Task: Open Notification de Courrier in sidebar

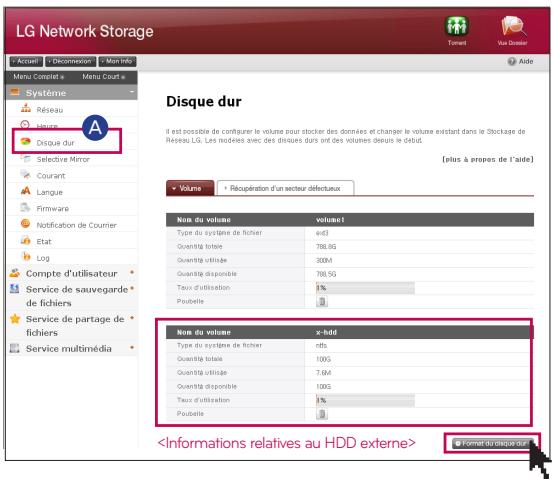Action: point(77,225)
